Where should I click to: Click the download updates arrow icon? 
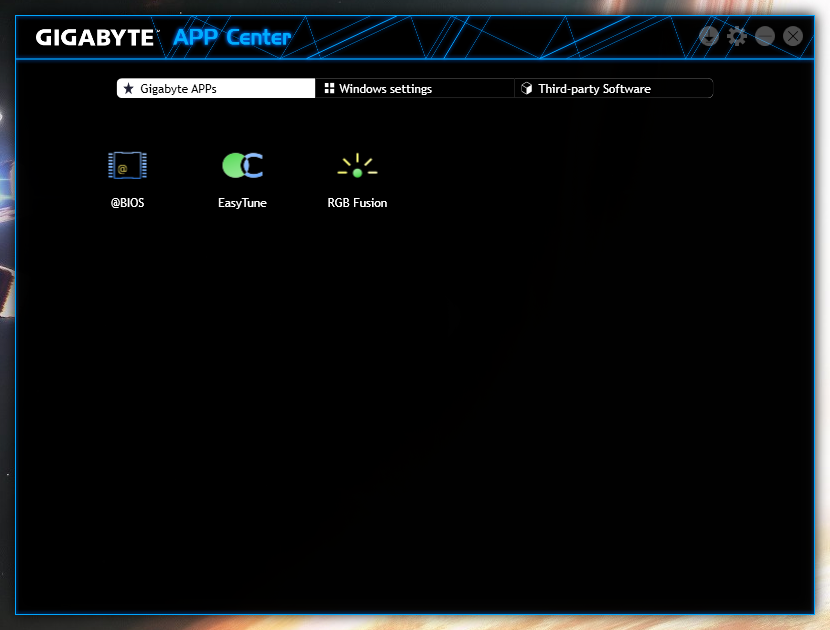coord(709,36)
